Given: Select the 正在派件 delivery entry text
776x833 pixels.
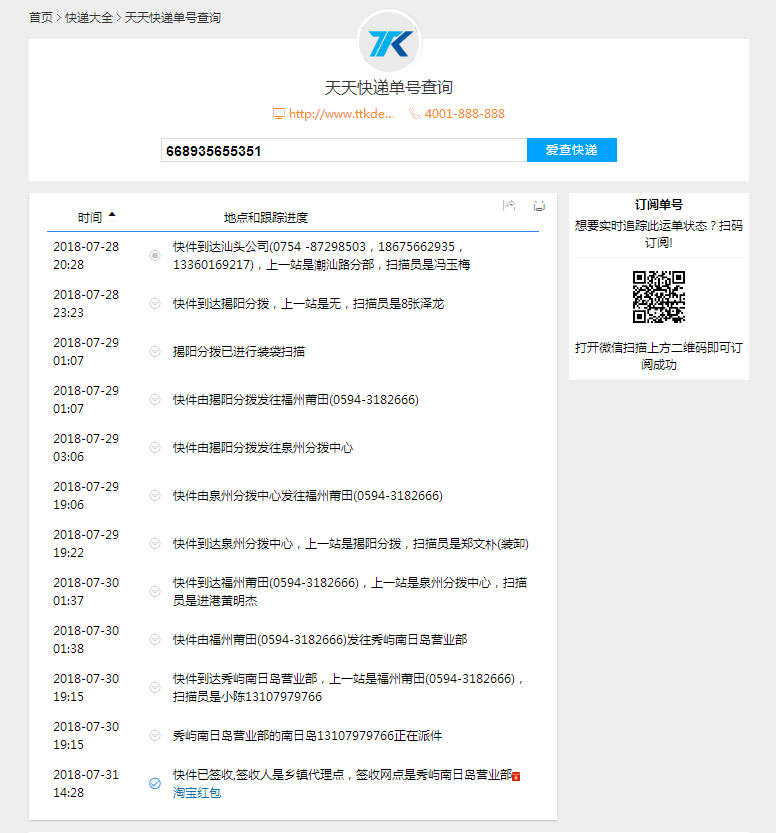Looking at the screenshot, I should coord(307,735).
